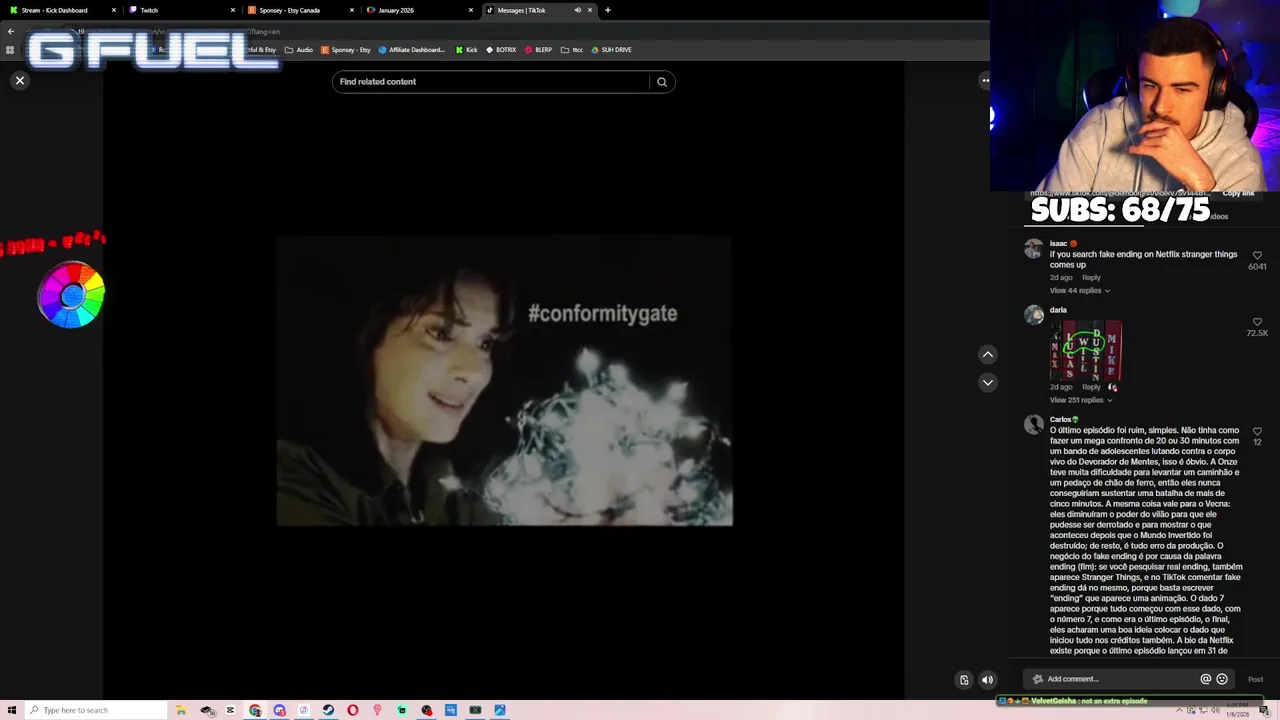Like isaac's comment

tap(1257, 255)
